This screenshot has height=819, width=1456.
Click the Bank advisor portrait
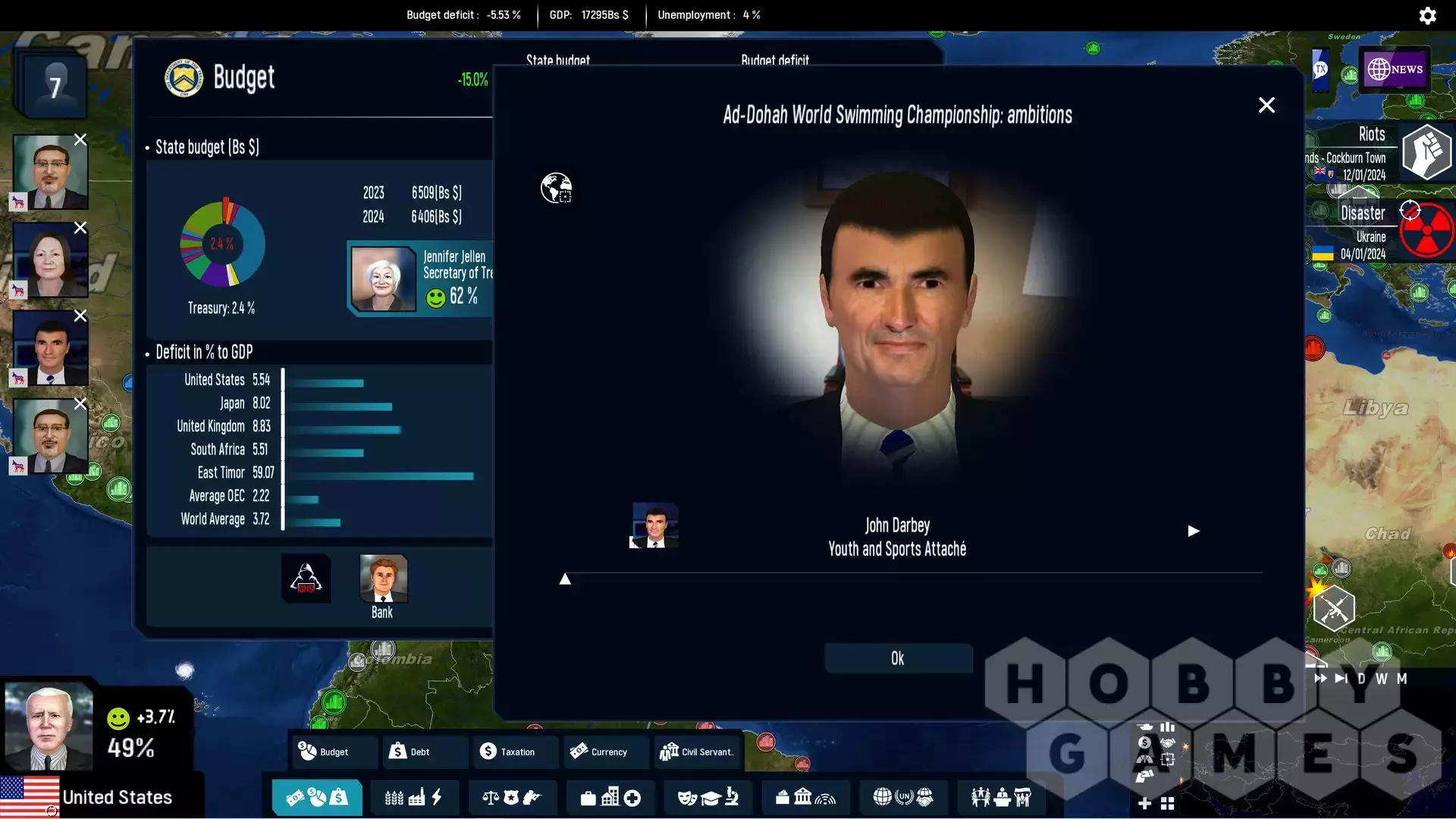click(383, 579)
